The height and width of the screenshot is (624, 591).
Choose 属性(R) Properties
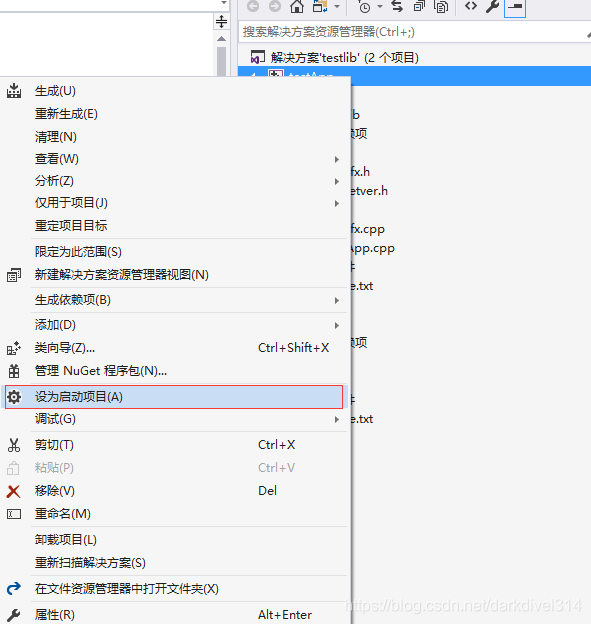pyautogui.click(x=175, y=615)
